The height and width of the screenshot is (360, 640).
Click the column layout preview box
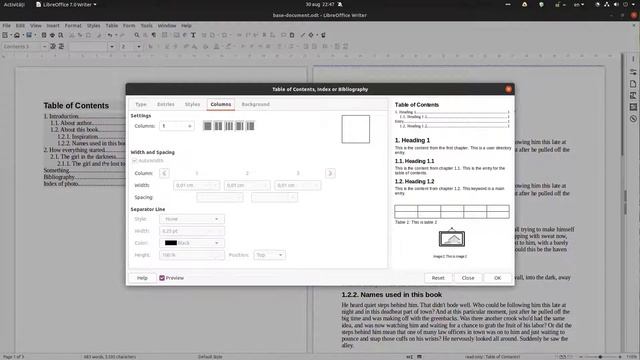pos(356,129)
